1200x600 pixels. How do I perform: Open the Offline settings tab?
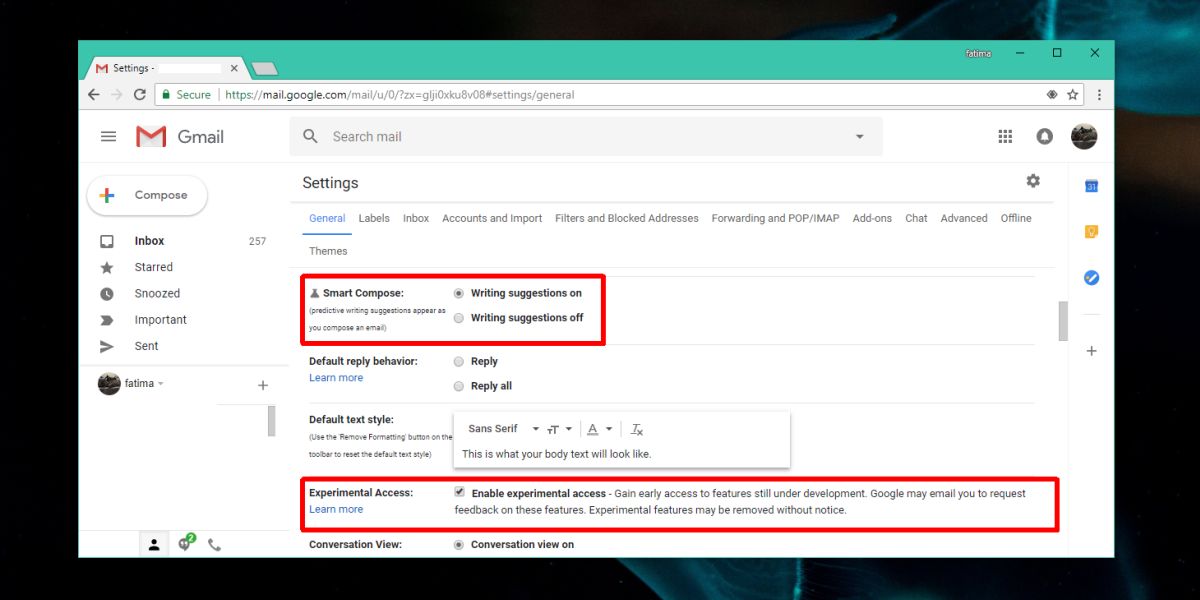click(x=1016, y=218)
